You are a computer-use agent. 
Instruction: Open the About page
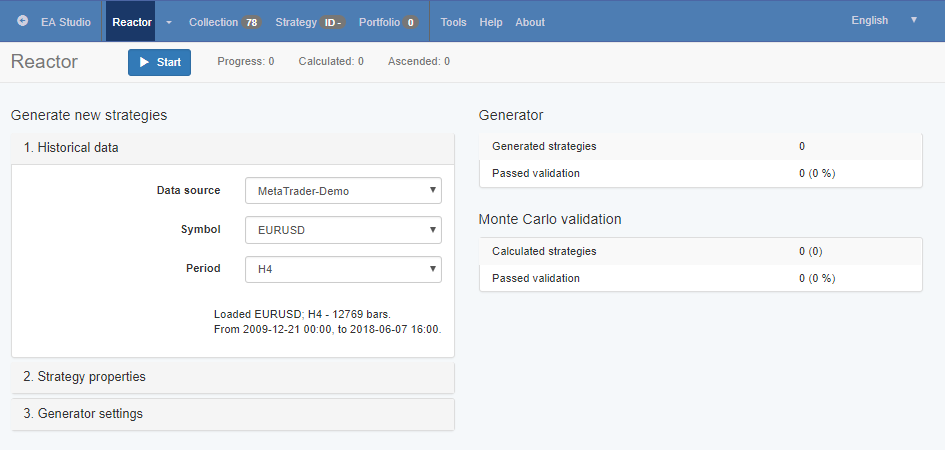point(530,22)
